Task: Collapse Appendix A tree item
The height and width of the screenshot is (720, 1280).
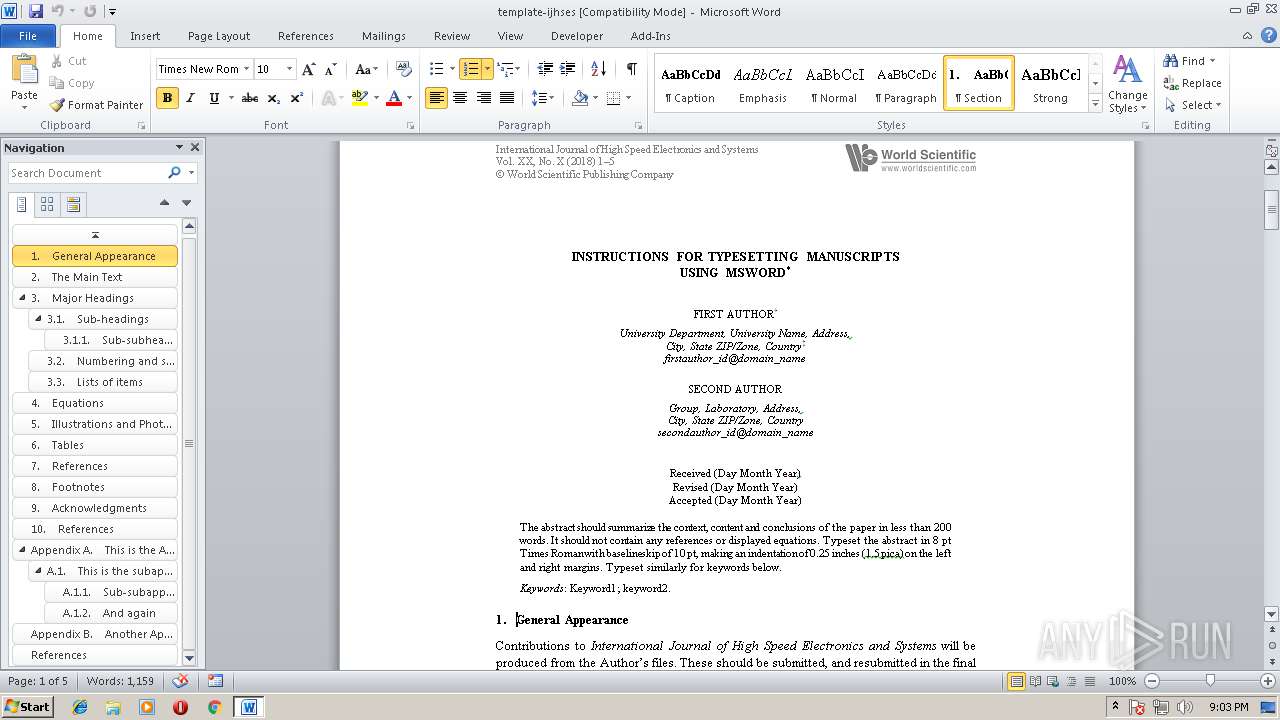Action: pyautogui.click(x=22, y=550)
